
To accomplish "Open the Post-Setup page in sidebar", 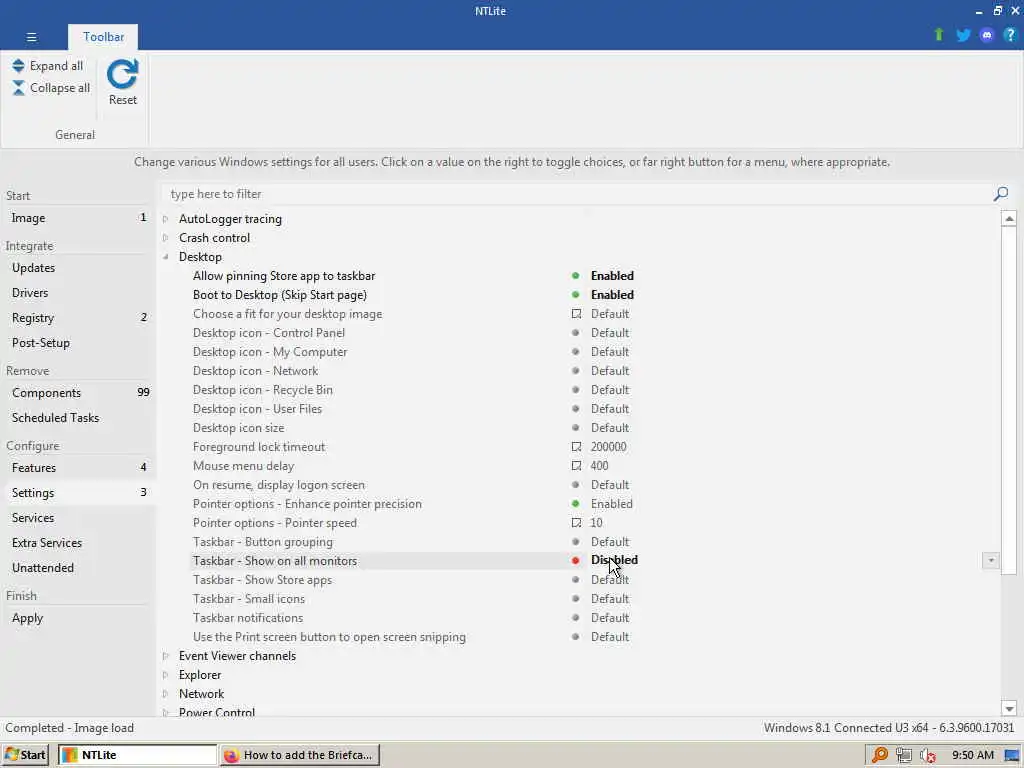I will click(78, 342).
